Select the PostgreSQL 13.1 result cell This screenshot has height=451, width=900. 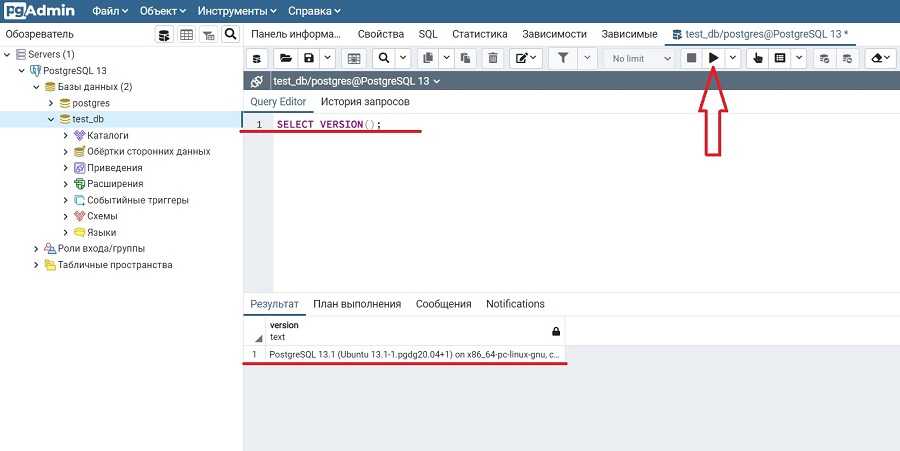tap(415, 355)
